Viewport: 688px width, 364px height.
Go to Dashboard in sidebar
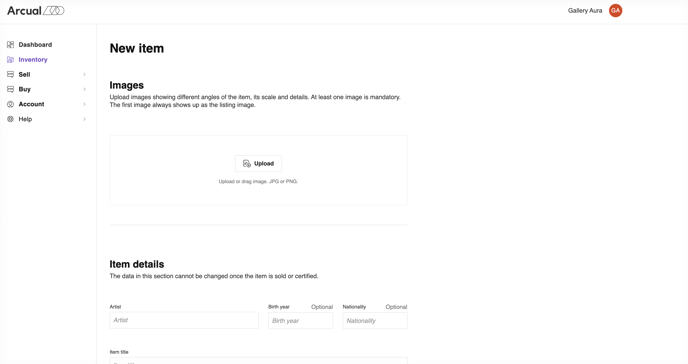click(x=35, y=44)
